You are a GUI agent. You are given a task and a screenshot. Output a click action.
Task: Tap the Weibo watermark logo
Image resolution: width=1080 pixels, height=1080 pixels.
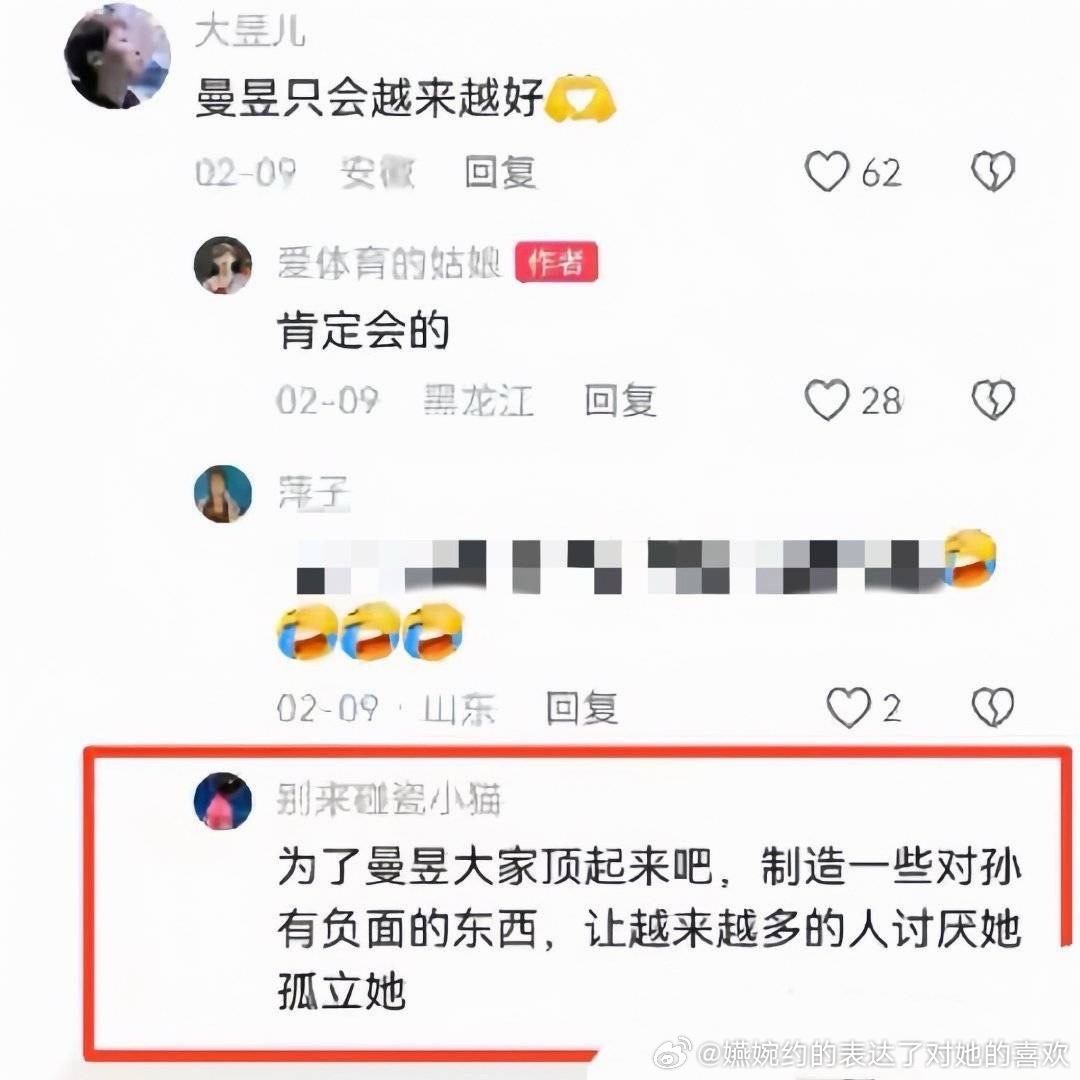(x=673, y=1054)
